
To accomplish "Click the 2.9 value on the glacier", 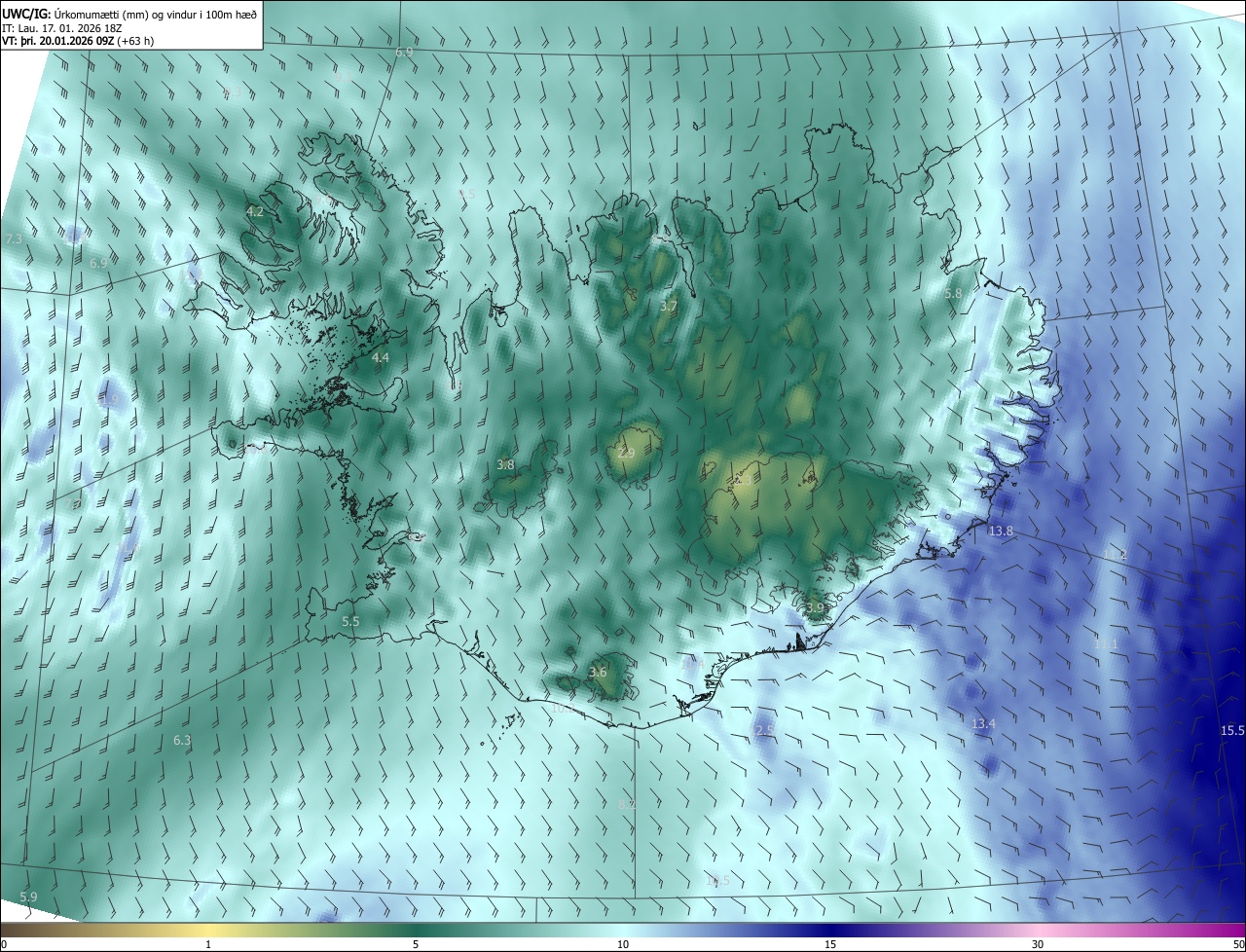I will 627,453.
